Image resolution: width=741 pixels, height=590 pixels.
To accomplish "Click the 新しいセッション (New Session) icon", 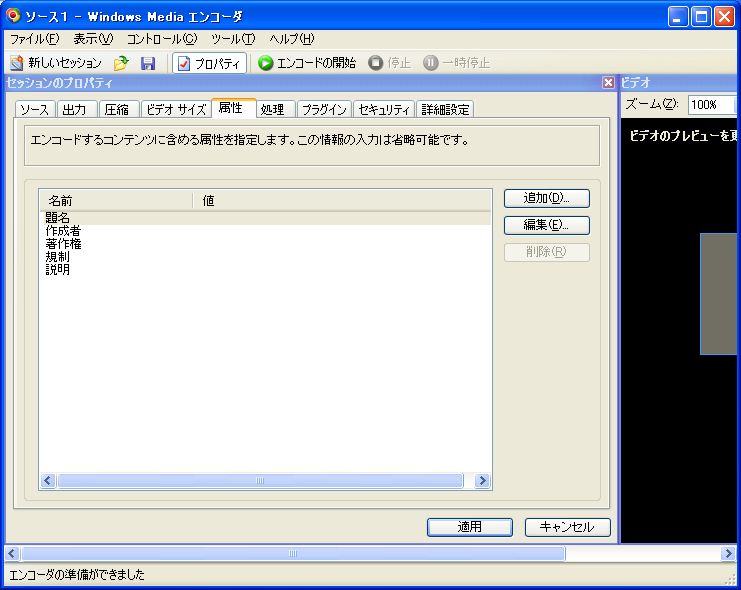I will pos(17,63).
